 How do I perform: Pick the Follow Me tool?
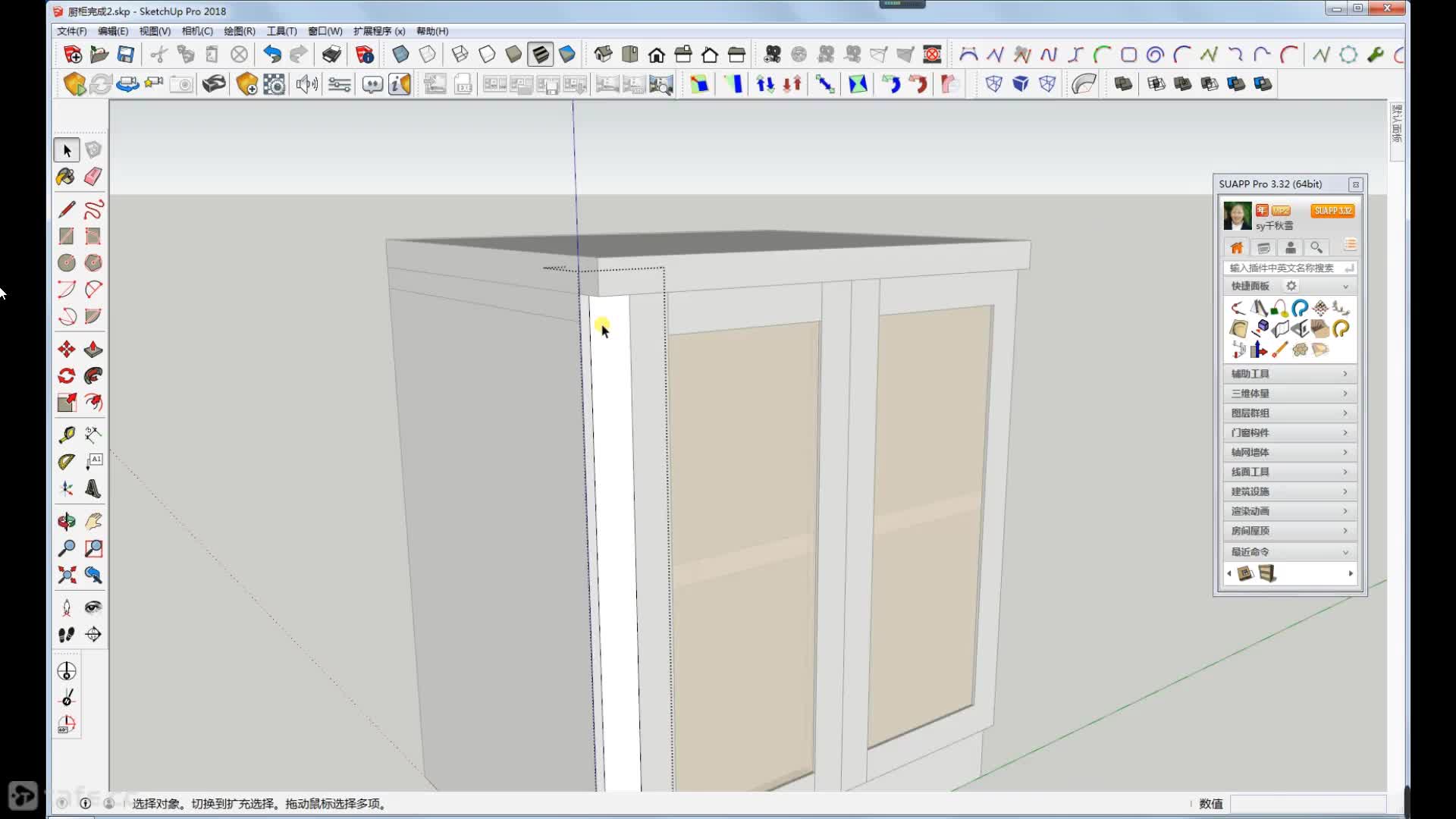tap(93, 375)
